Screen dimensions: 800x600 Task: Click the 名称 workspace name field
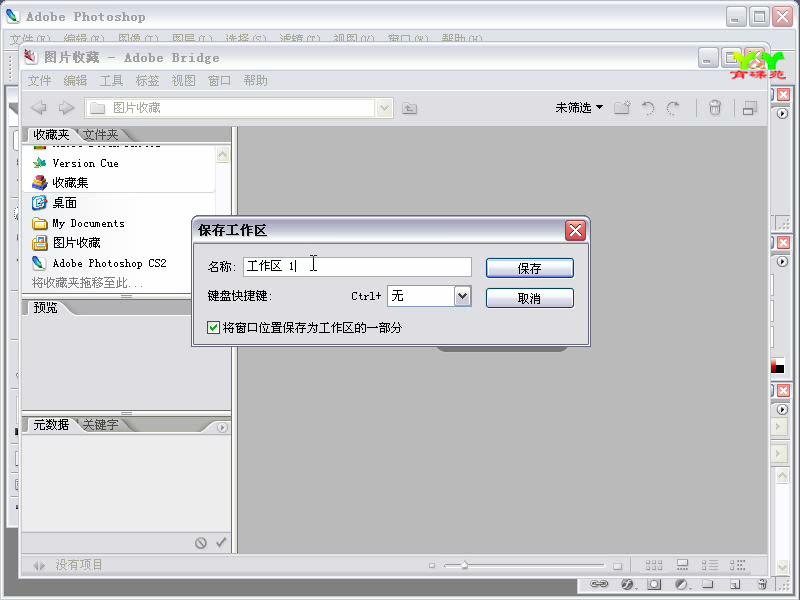tap(357, 267)
